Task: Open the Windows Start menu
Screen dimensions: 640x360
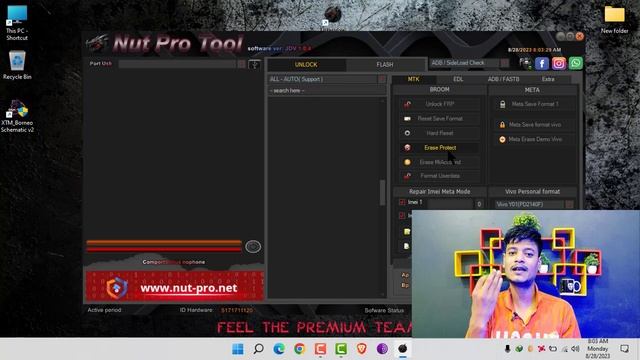Action: [x=238, y=349]
